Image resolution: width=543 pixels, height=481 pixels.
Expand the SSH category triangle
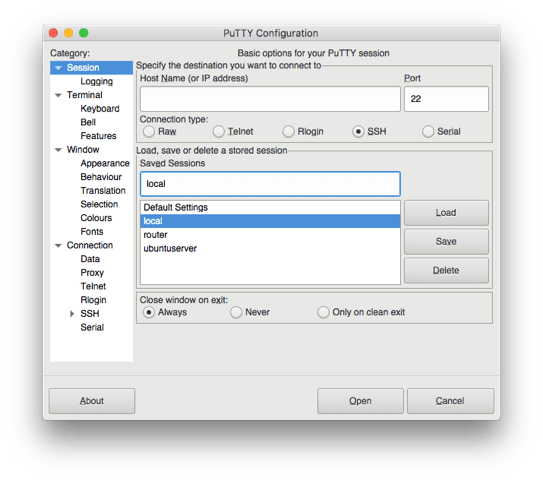72,314
